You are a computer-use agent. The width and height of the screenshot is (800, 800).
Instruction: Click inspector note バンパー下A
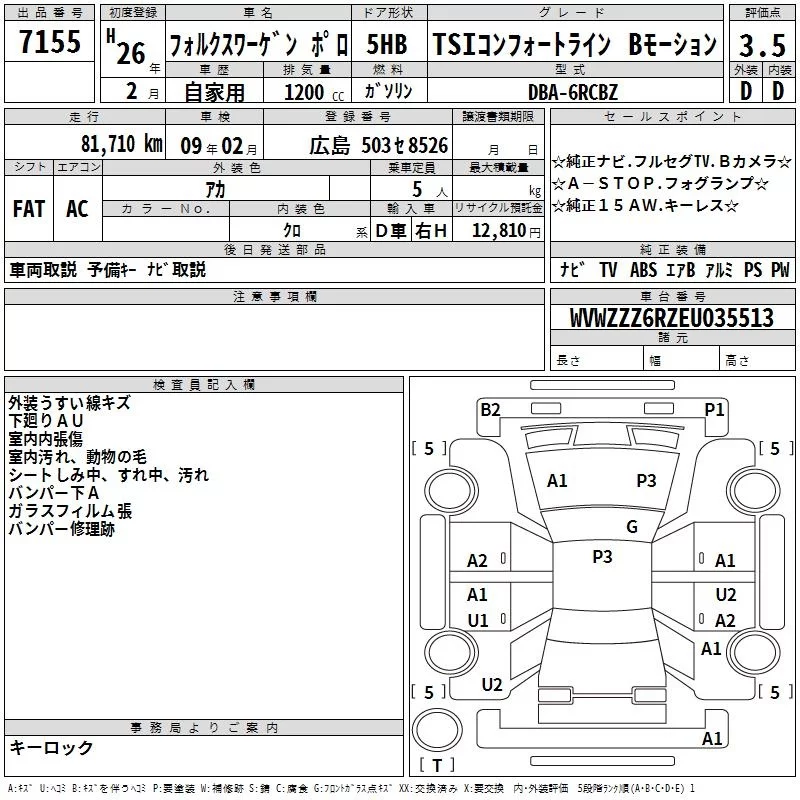point(54,493)
